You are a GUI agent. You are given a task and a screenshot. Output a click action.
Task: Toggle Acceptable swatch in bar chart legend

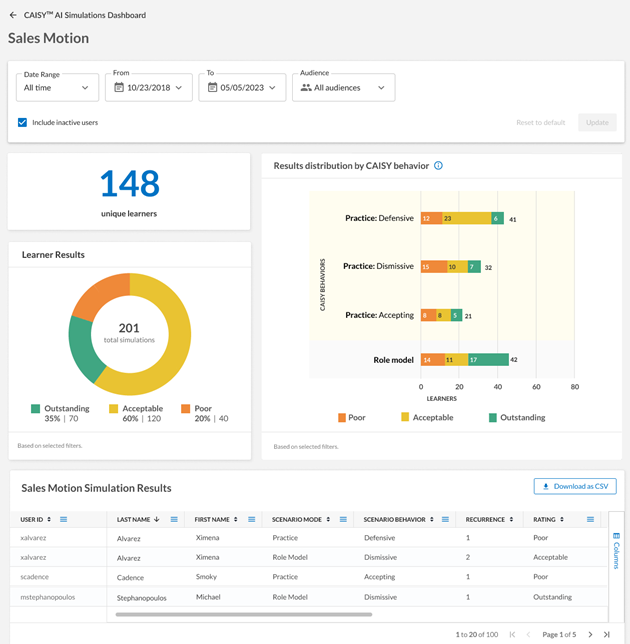click(x=405, y=417)
